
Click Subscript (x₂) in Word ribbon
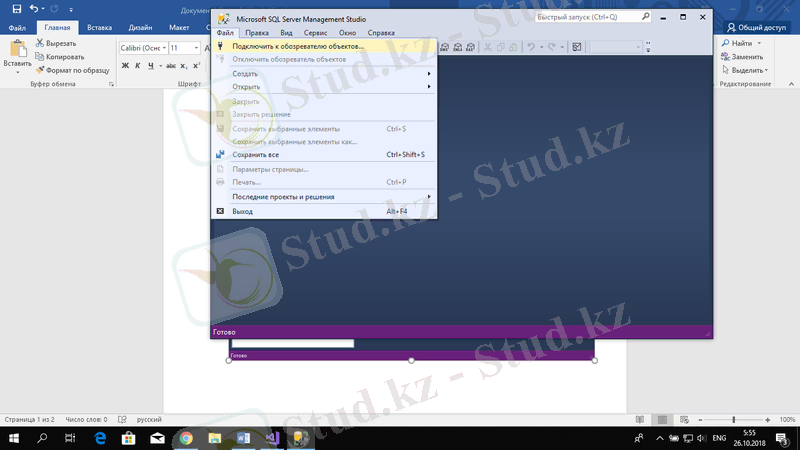(x=184, y=65)
